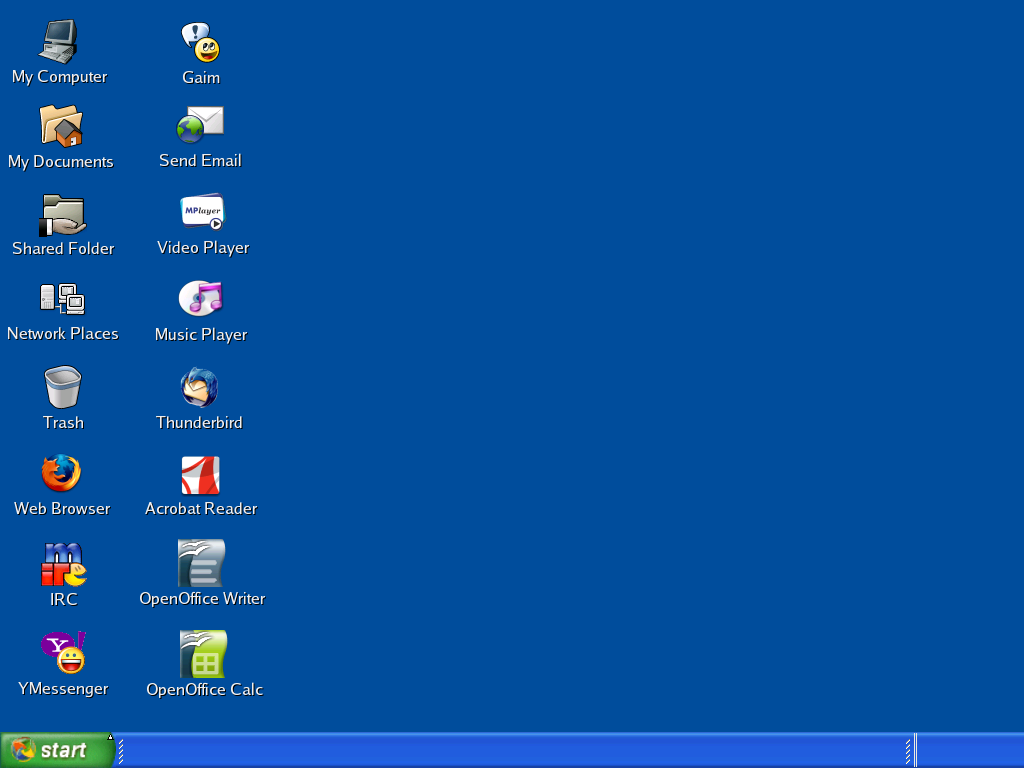Click the "OpenOffice Writer" label text
This screenshot has width=1024, height=768.
(x=202, y=599)
